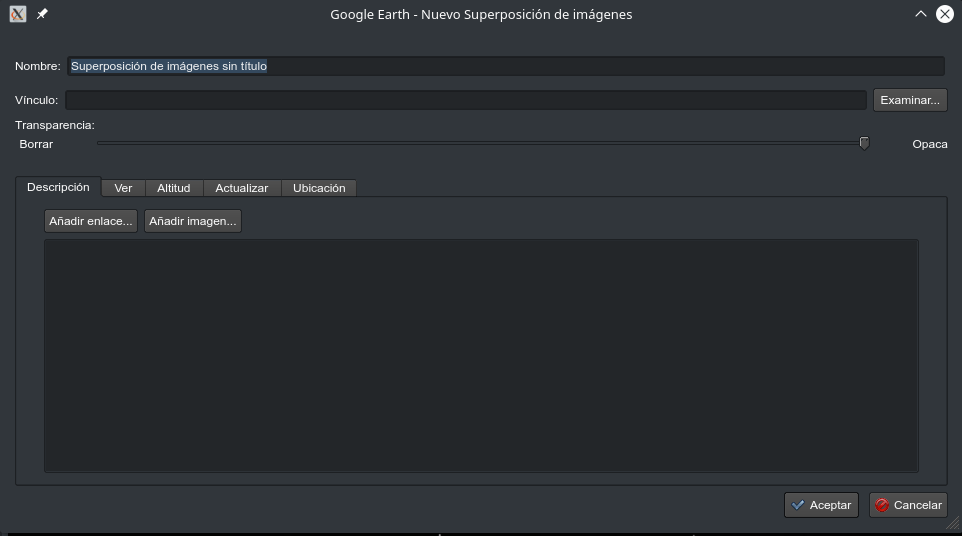Image resolution: width=962 pixels, height=536 pixels.
Task: Show the Ubicación tab
Action: click(x=319, y=188)
